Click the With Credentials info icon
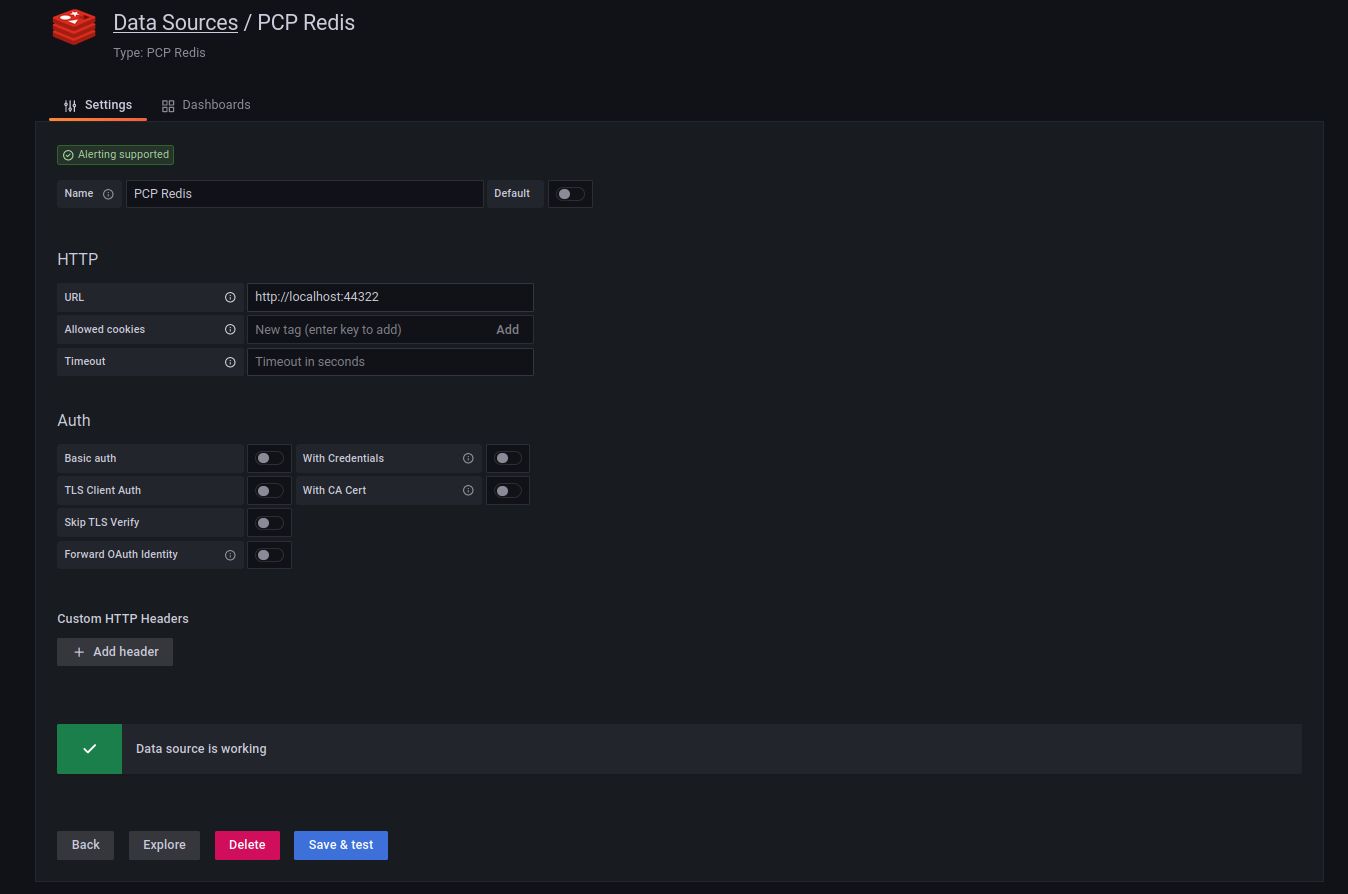Screen dimensions: 1348x894 tap(468, 459)
